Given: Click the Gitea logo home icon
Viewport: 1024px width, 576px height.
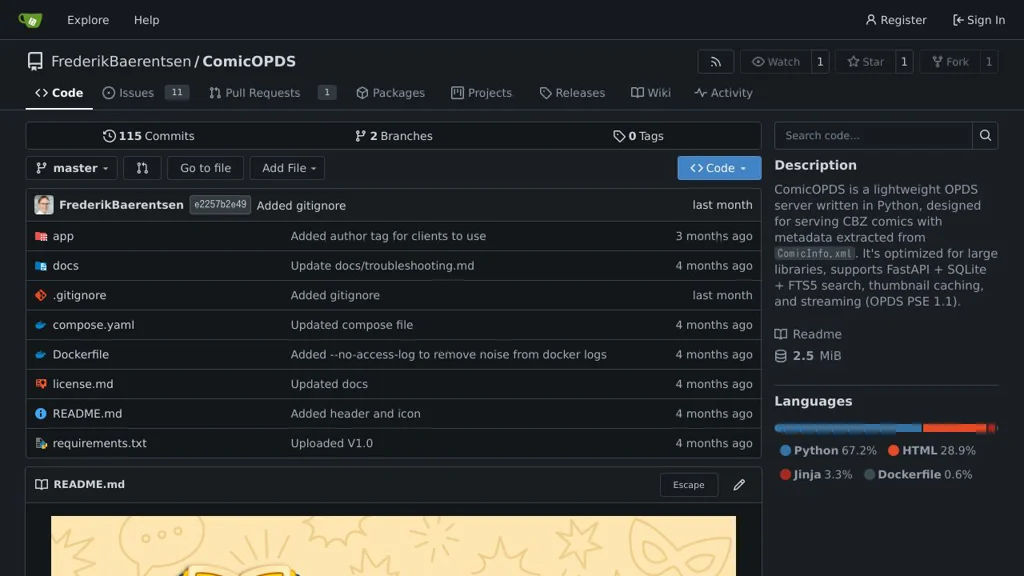Looking at the screenshot, I should [30, 20].
